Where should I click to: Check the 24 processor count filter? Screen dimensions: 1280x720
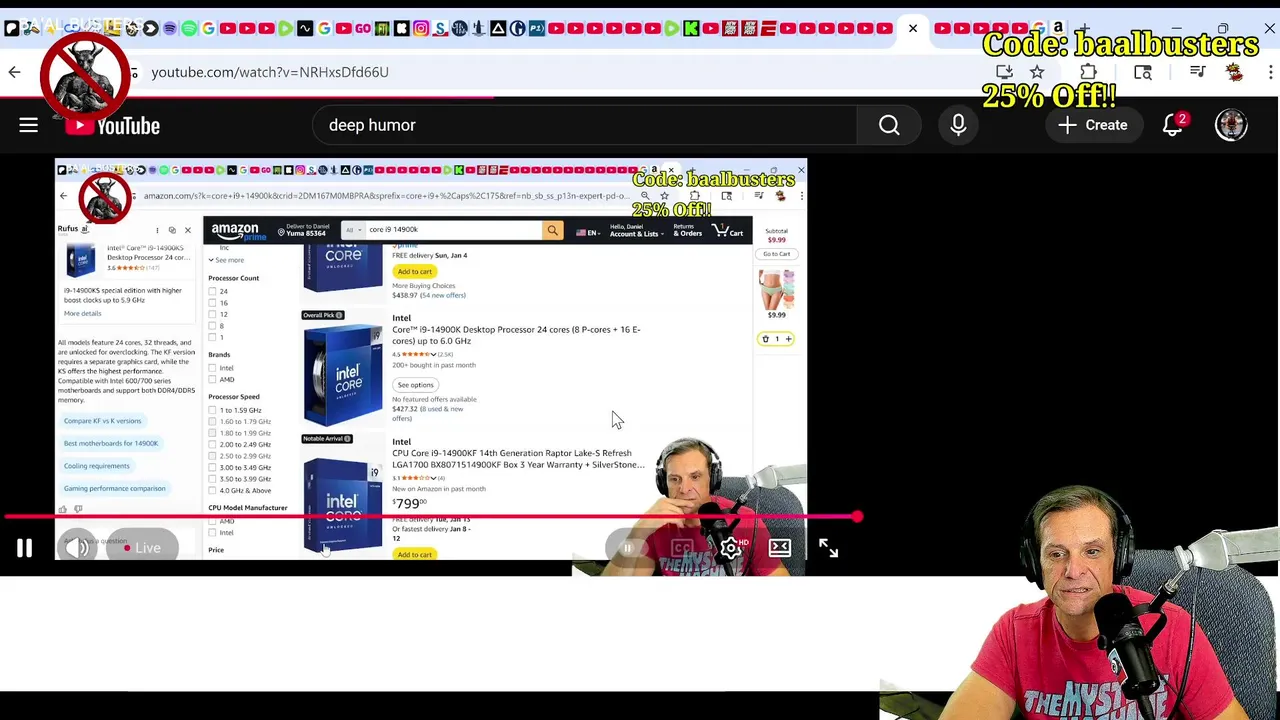click(x=212, y=291)
